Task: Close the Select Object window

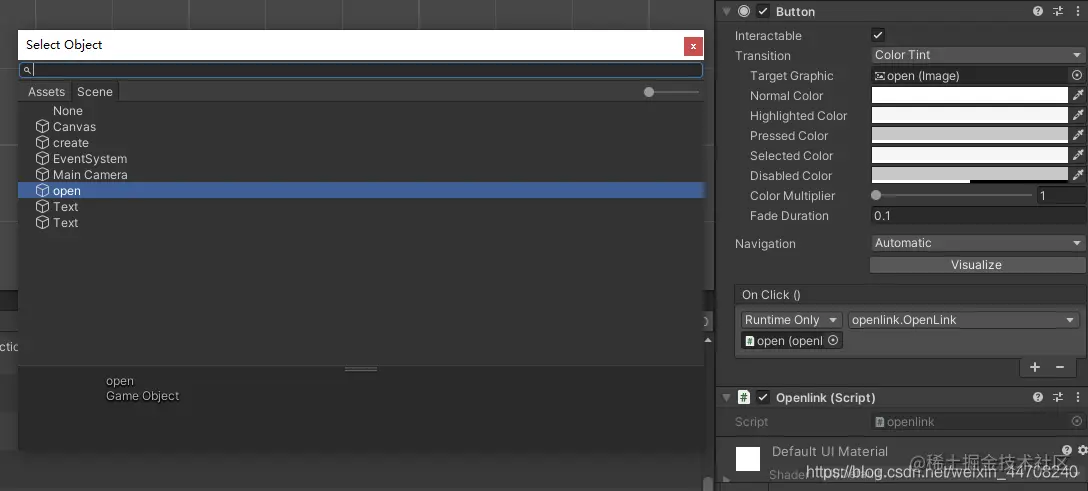Action: [x=693, y=46]
